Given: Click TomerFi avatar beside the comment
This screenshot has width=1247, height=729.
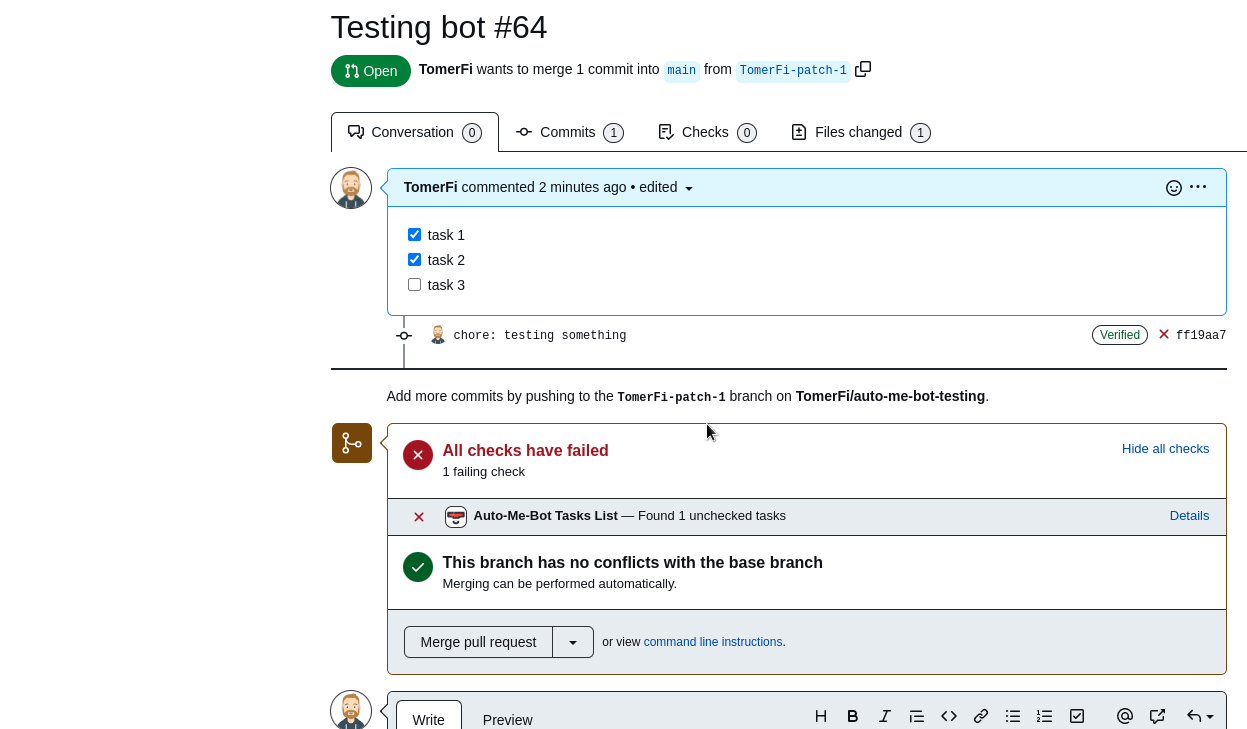Looking at the screenshot, I should click(x=351, y=188).
